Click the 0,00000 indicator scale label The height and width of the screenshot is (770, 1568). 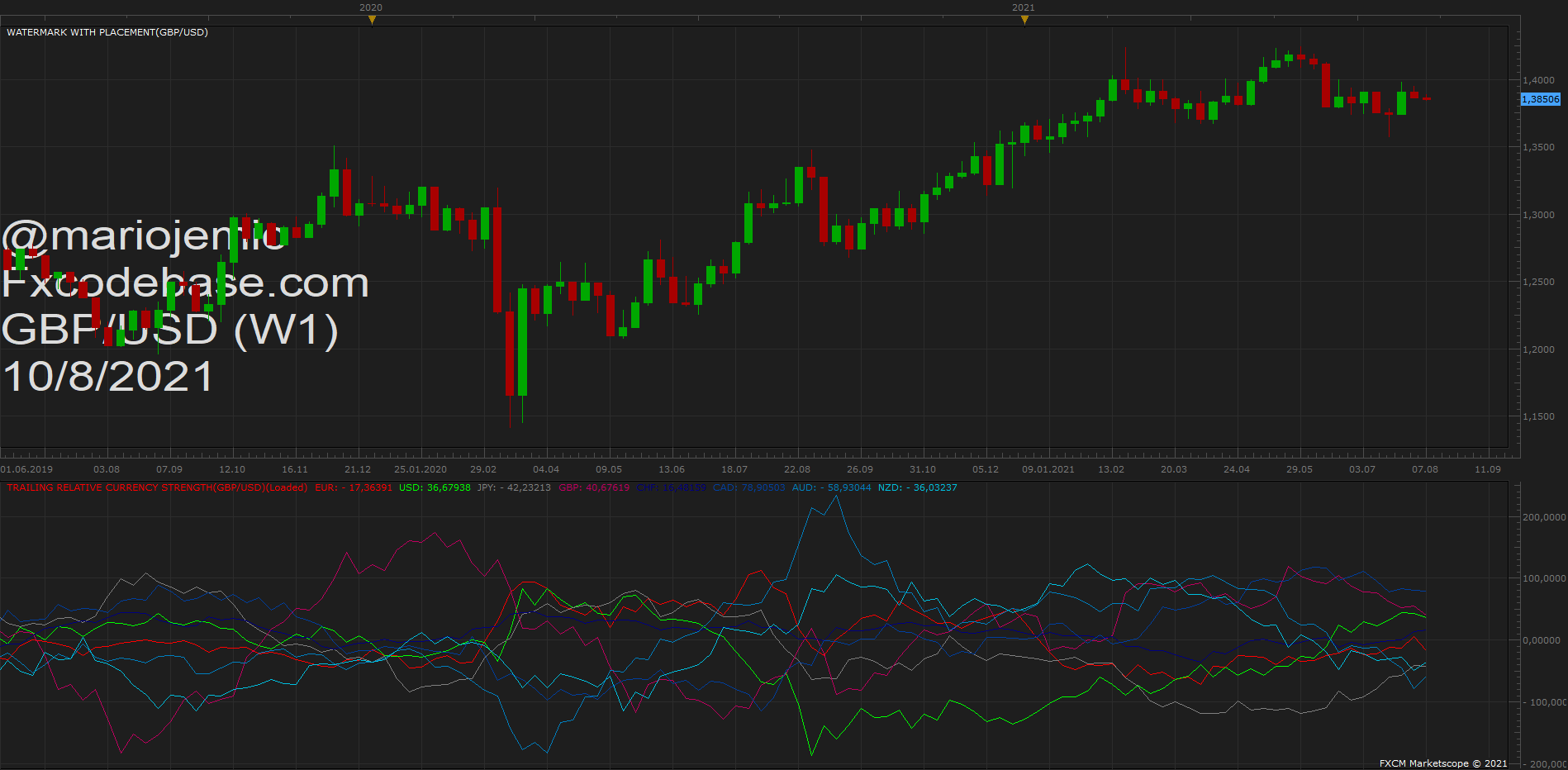coord(1542,640)
